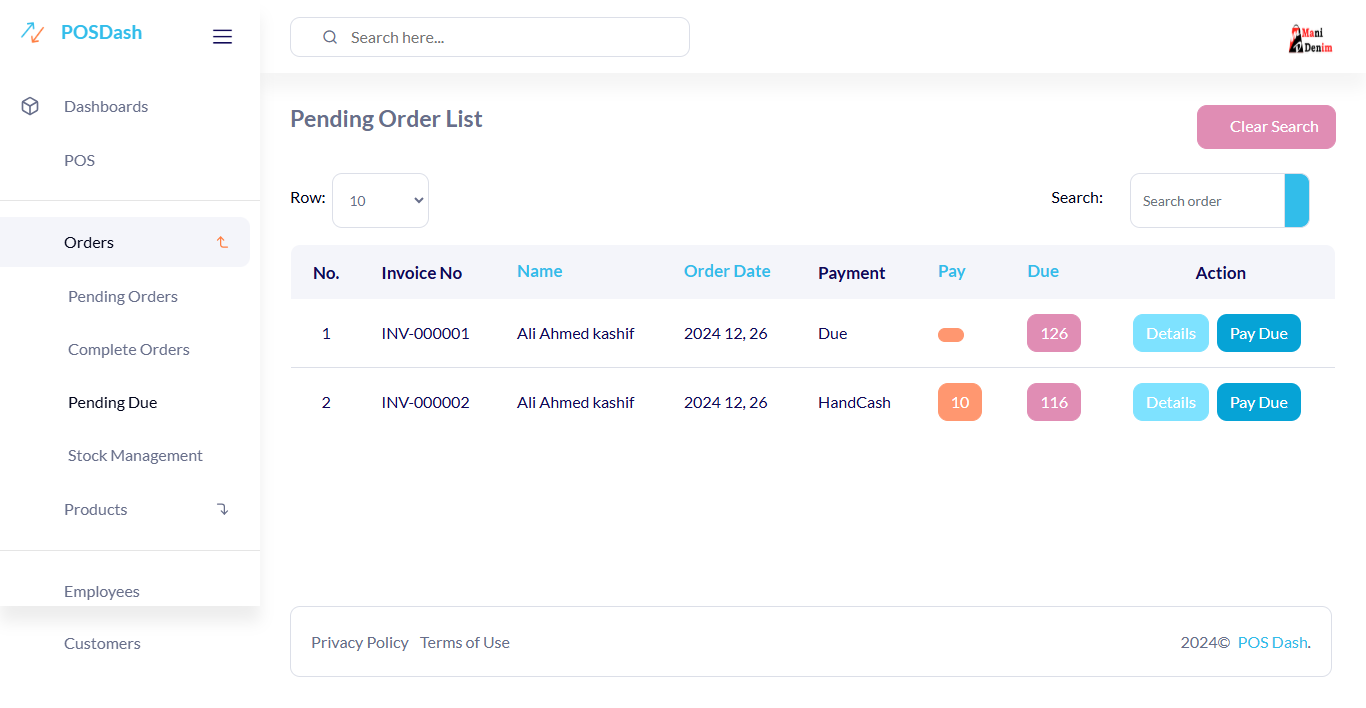The image size is (1366, 708).
Task: Open Dashboards in the sidebar
Action: point(106,106)
